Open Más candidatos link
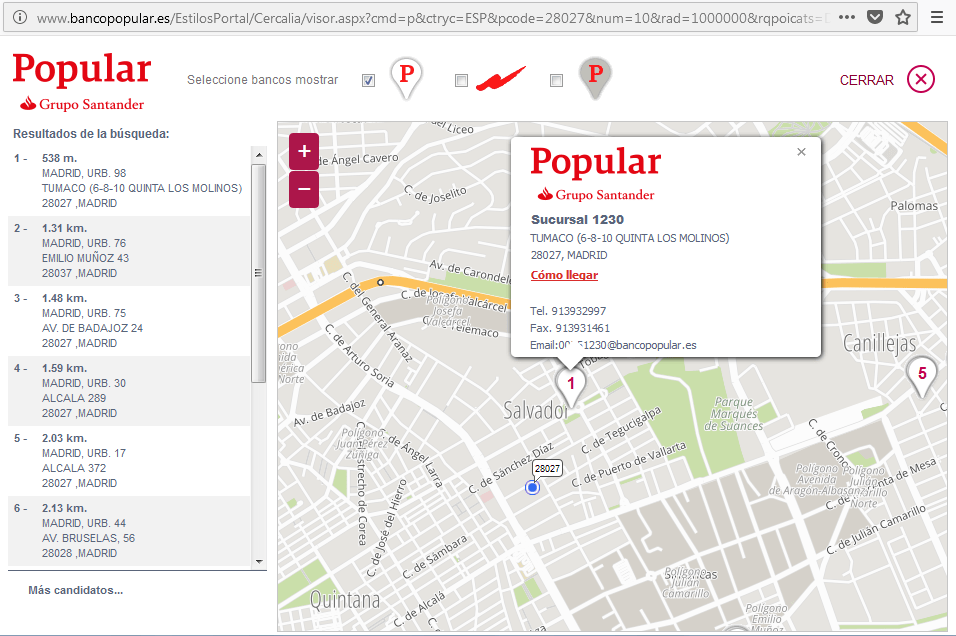 pos(76,590)
